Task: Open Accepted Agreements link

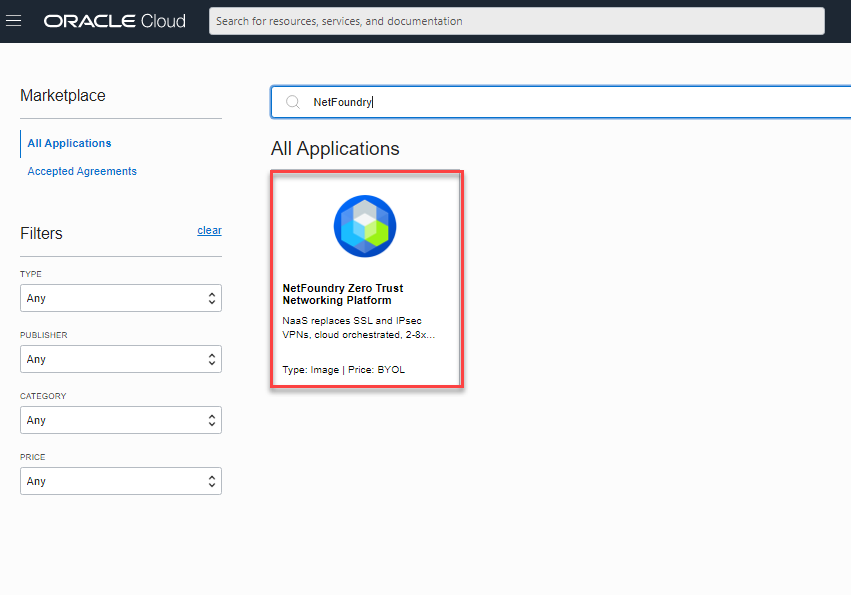Action: click(82, 172)
